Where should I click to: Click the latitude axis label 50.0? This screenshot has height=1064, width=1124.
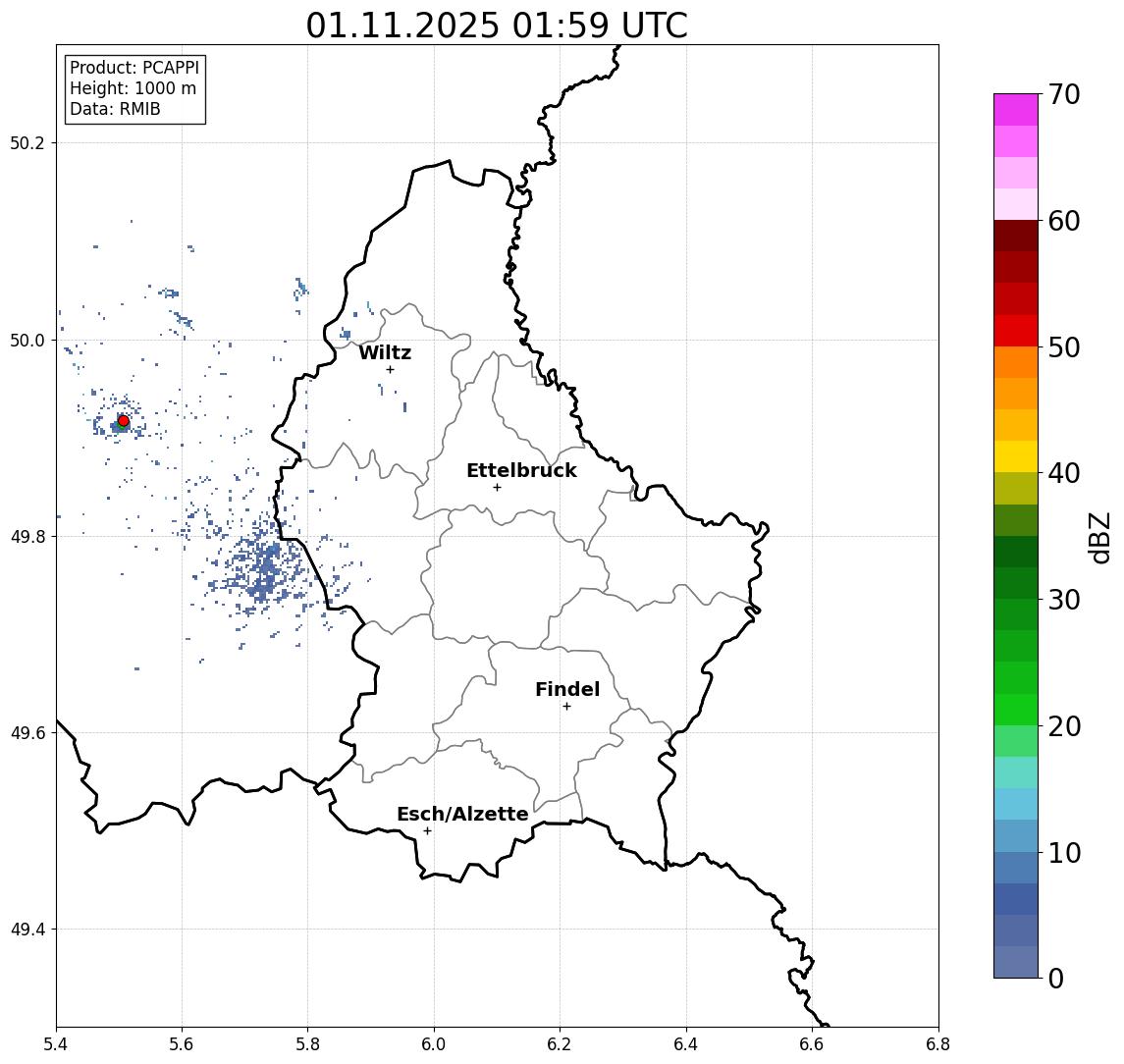[x=27, y=340]
